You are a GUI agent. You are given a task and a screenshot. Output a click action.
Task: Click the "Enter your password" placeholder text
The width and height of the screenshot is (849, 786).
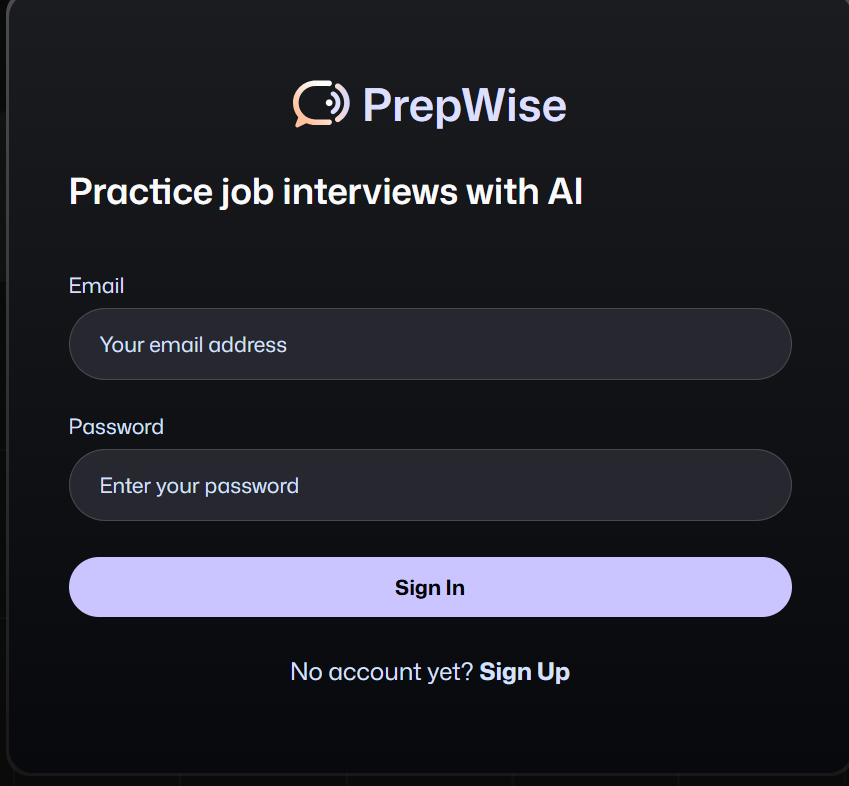199,486
